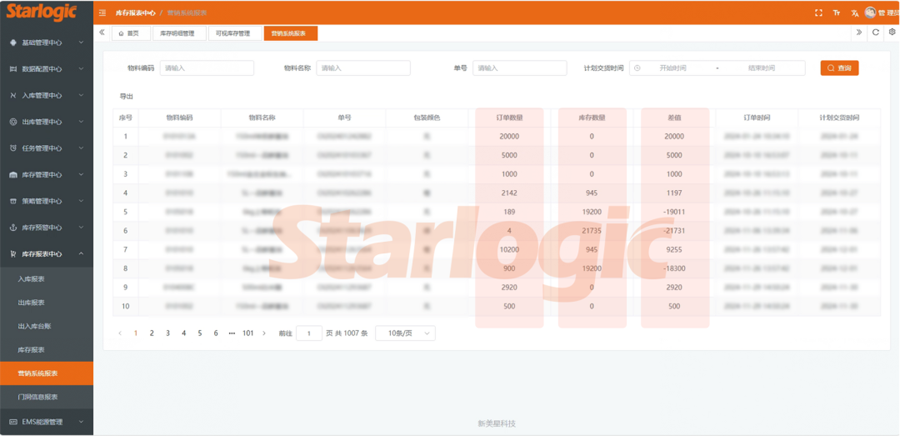Click the 库存报表中心 breadcrumb
The height and width of the screenshot is (436, 900).
pos(135,13)
